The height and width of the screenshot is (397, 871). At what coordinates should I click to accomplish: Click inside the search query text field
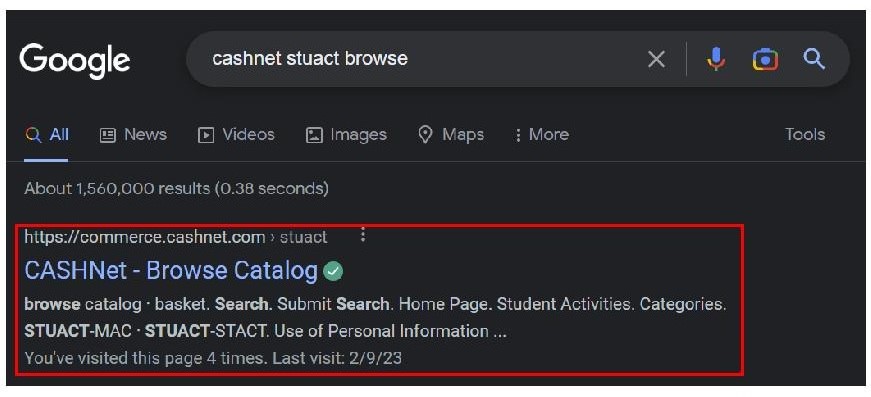click(422, 59)
